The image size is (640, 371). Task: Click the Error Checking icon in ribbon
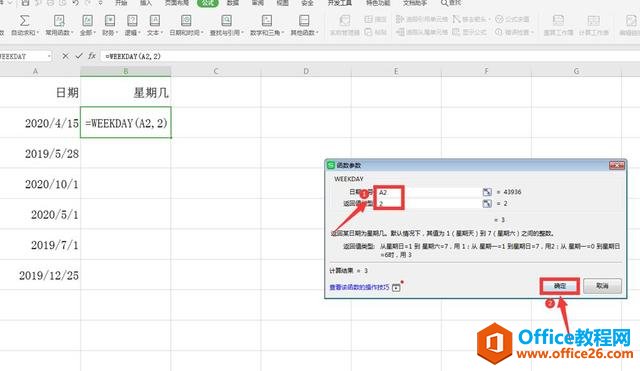tap(499, 31)
